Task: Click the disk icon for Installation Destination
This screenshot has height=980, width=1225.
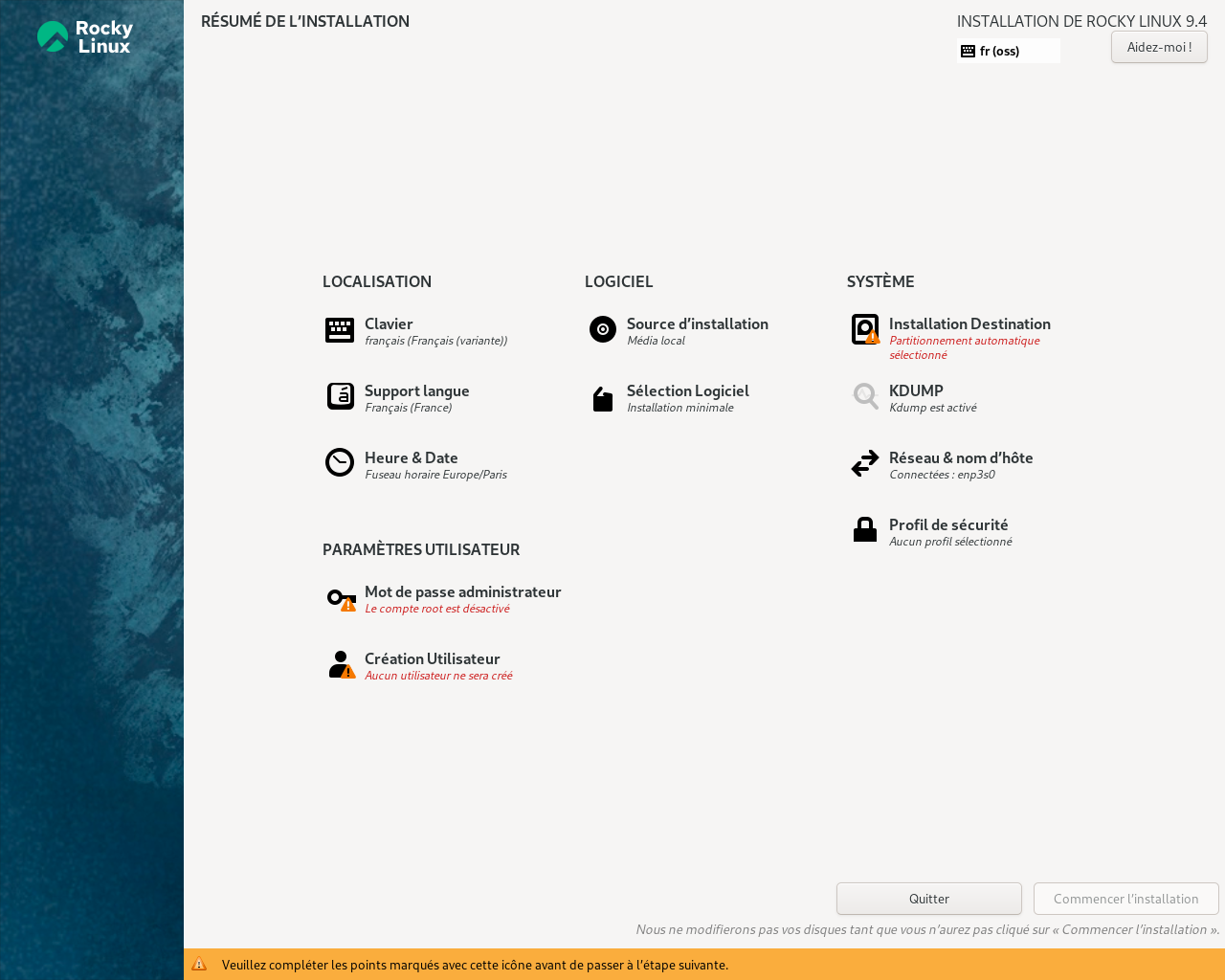Action: click(x=865, y=329)
